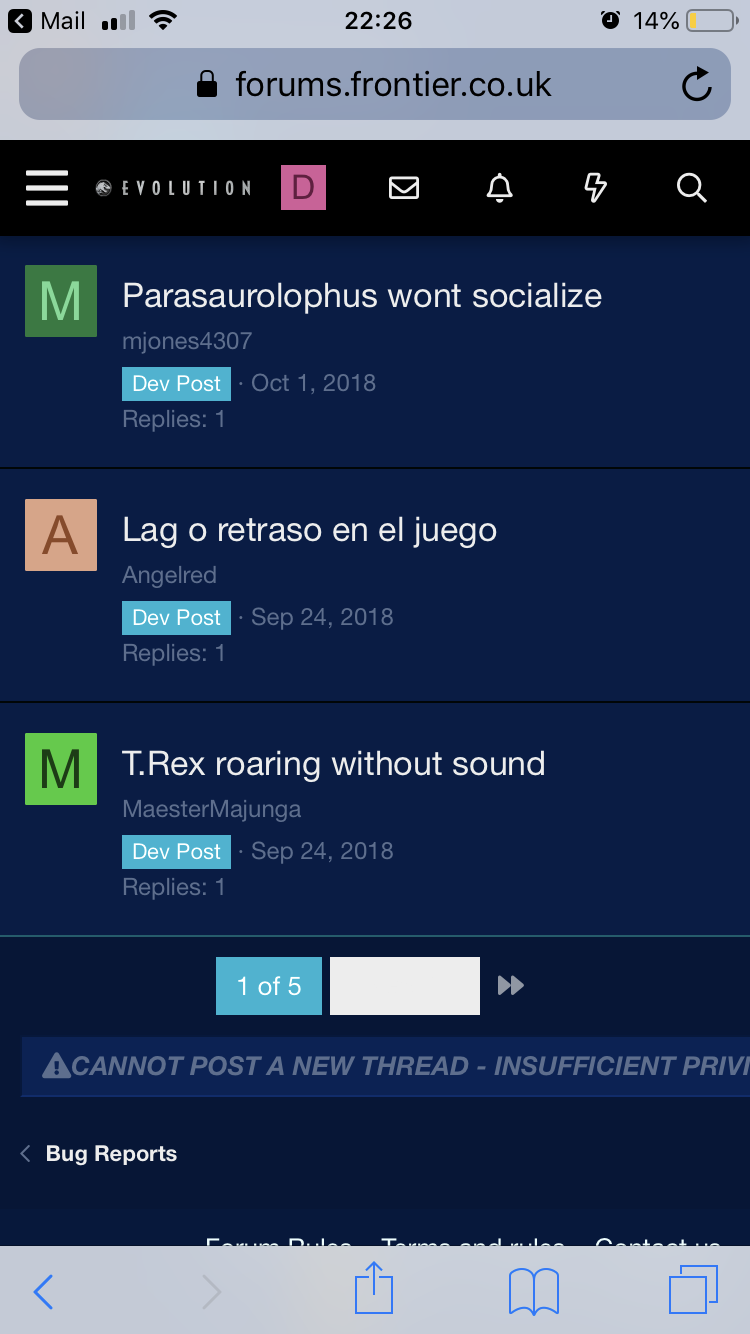
Task: Open the alerts bell icon
Action: [499, 187]
